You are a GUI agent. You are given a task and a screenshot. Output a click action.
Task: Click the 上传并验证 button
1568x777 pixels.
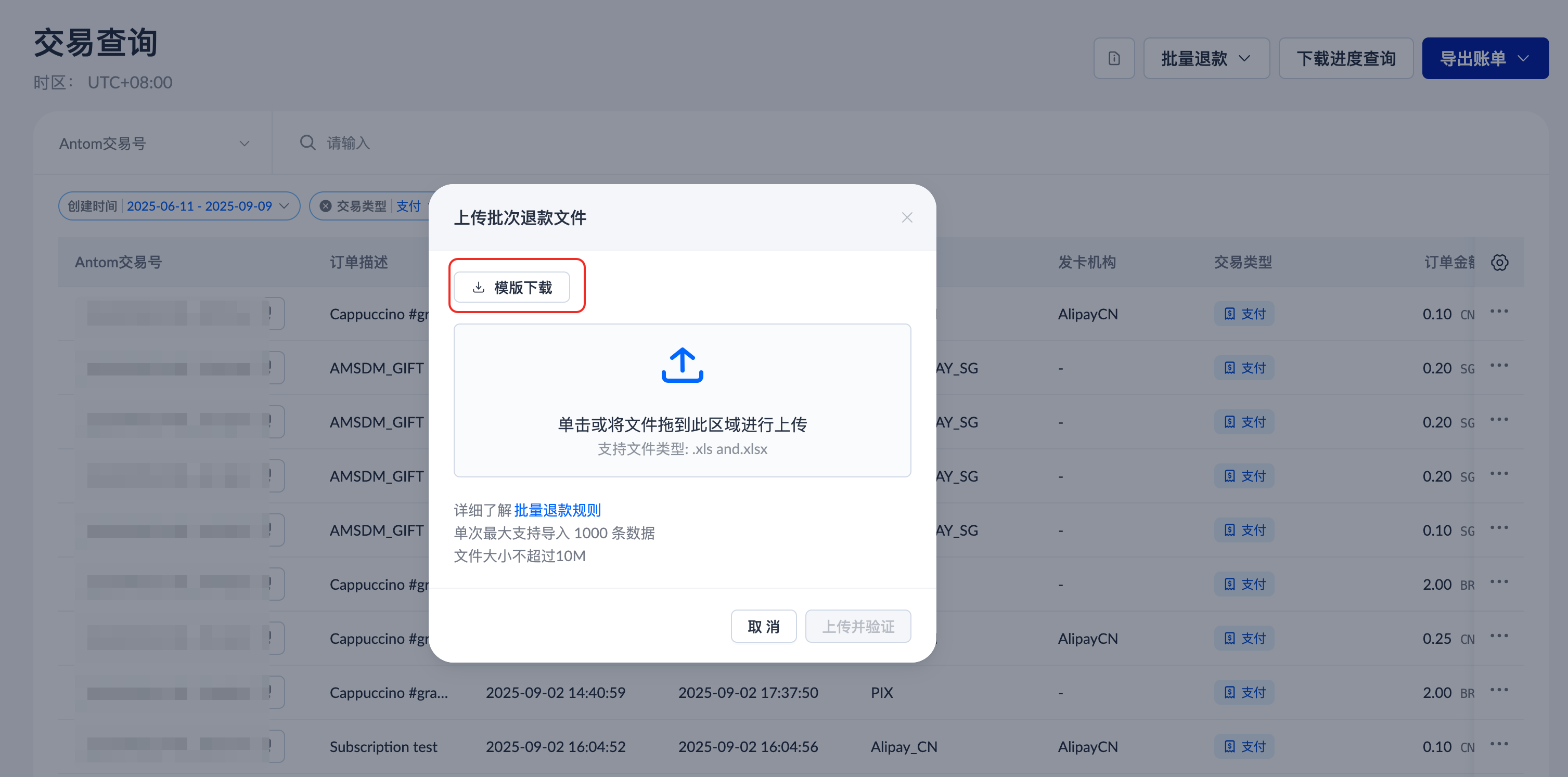pyautogui.click(x=858, y=626)
